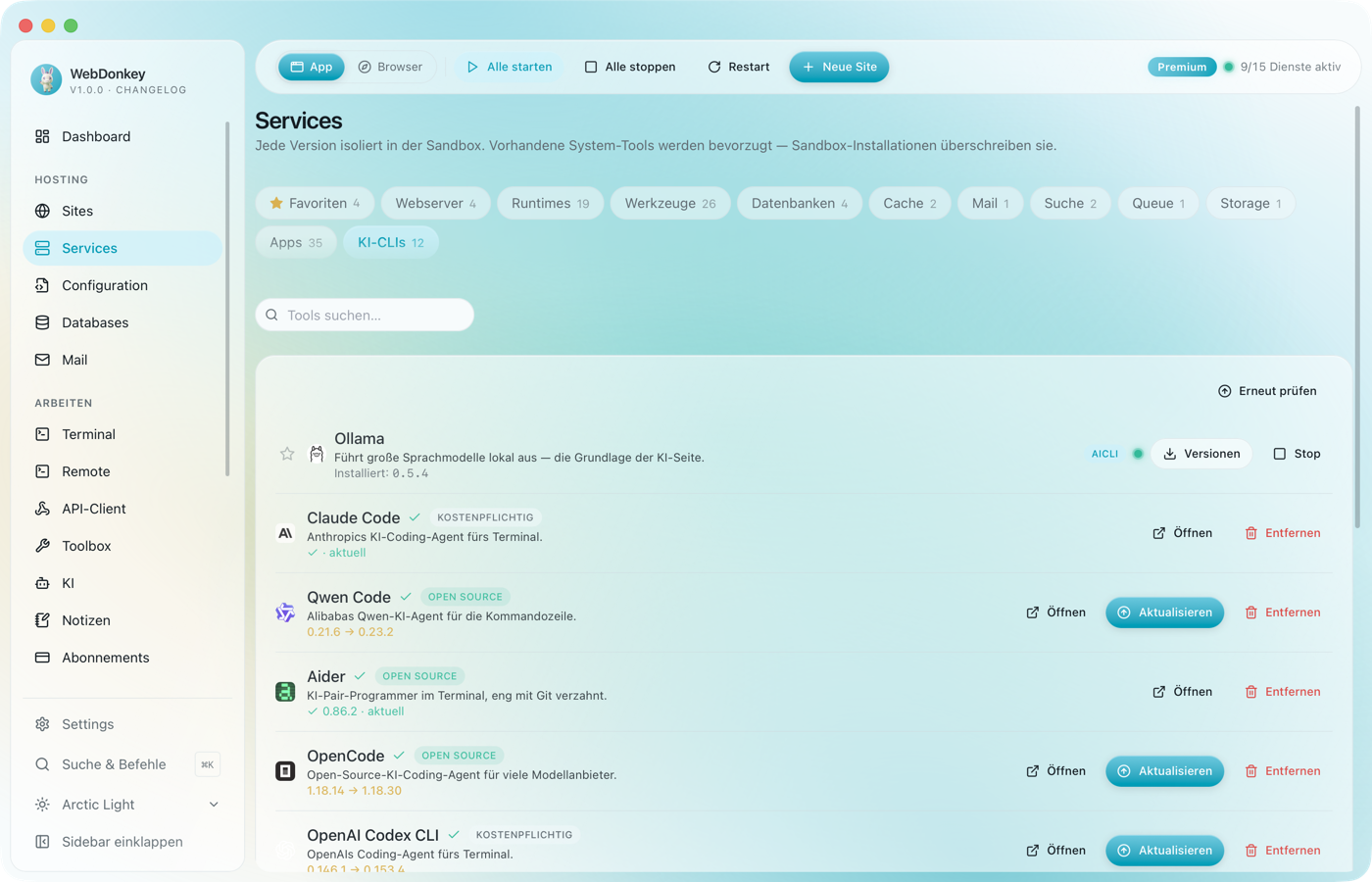Select the Datenbanken filter tab
The height and width of the screenshot is (882, 1372).
[x=800, y=203]
